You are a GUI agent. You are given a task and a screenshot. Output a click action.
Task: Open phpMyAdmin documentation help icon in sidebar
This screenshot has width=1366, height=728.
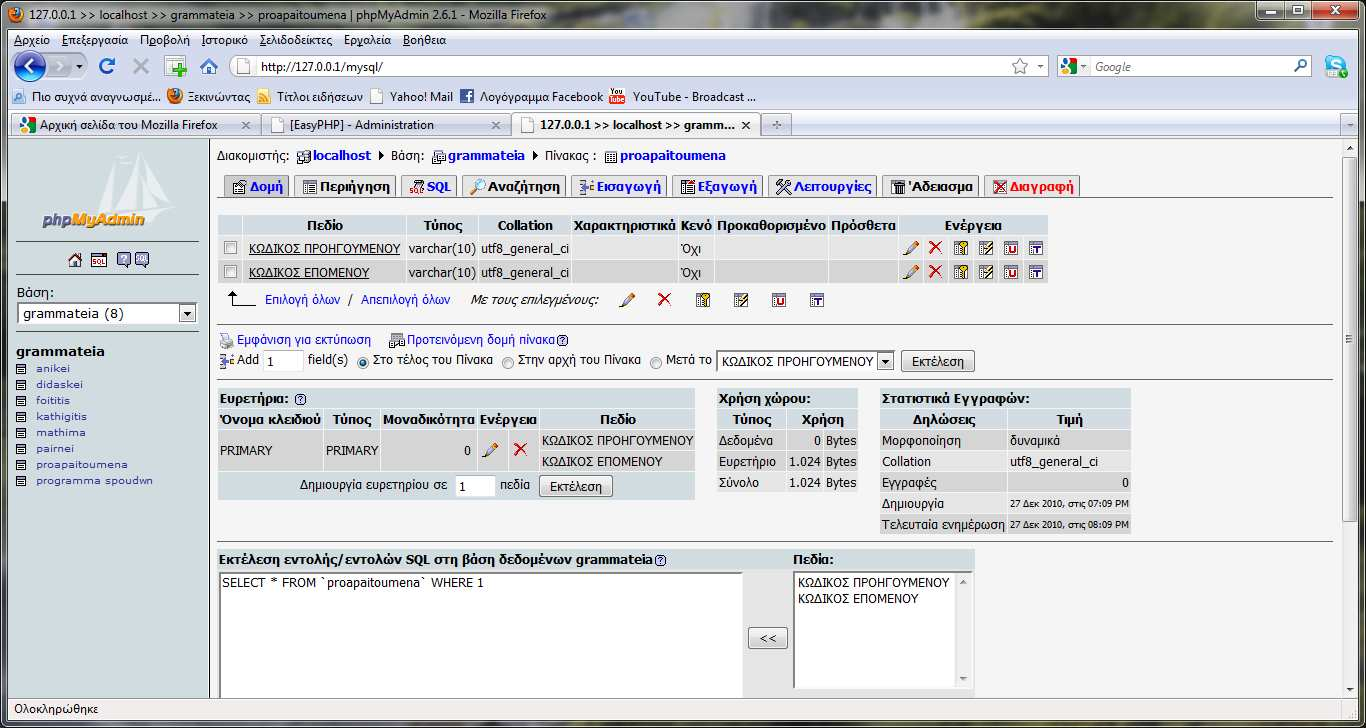click(x=124, y=260)
